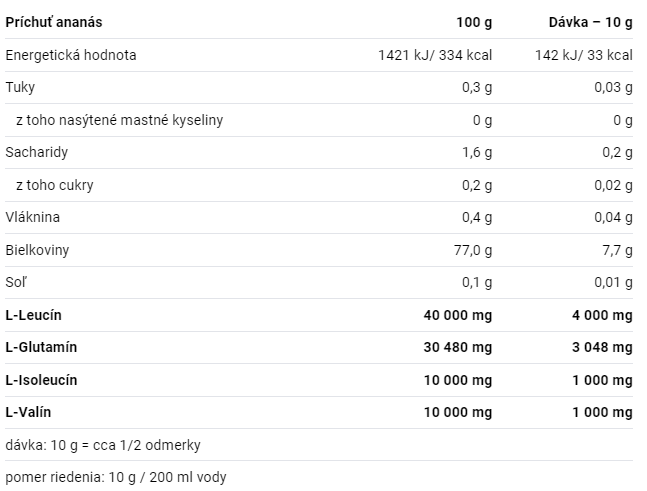Click the Vláknina row label
The image size is (647, 491).
33,217
